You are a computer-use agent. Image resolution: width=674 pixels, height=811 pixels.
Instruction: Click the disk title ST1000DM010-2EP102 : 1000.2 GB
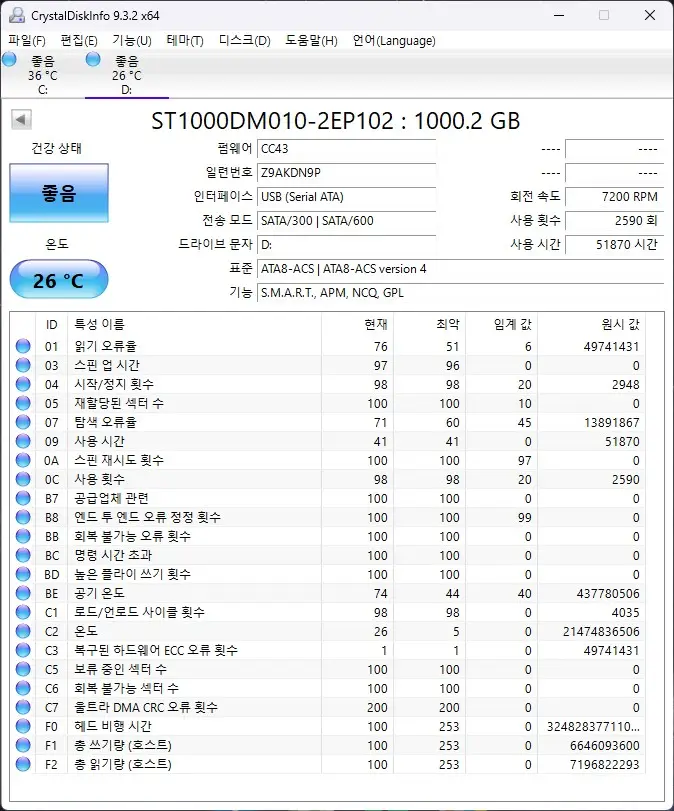tap(335, 121)
